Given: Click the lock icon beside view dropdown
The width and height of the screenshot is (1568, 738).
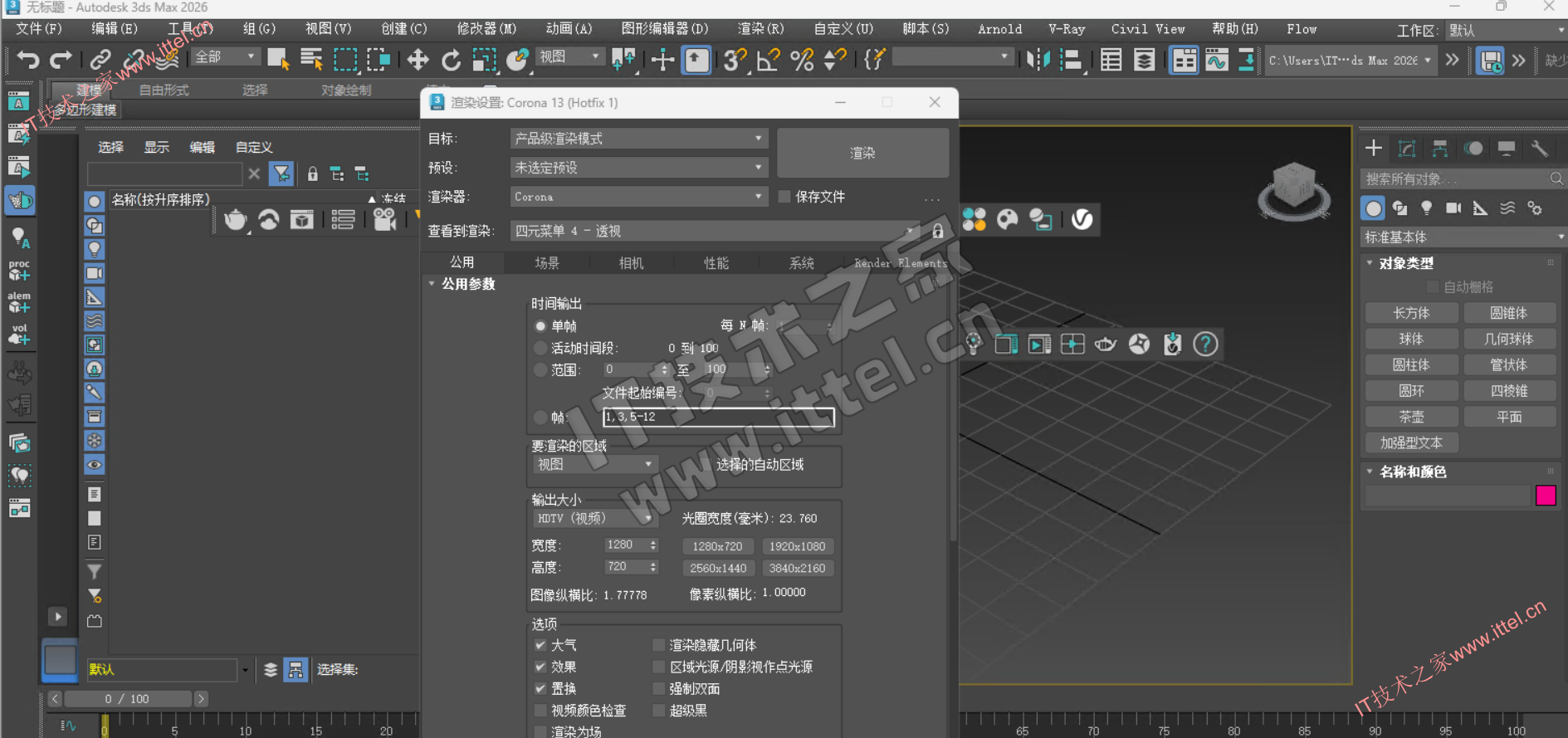Looking at the screenshot, I should tap(937, 232).
